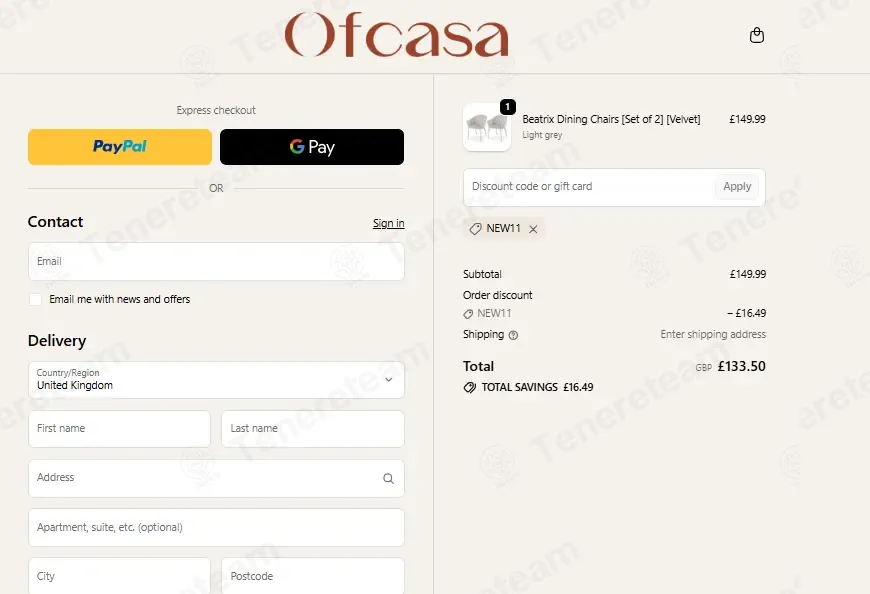Check Email me with news and offers
The width and height of the screenshot is (870, 594).
pyautogui.click(x=36, y=299)
